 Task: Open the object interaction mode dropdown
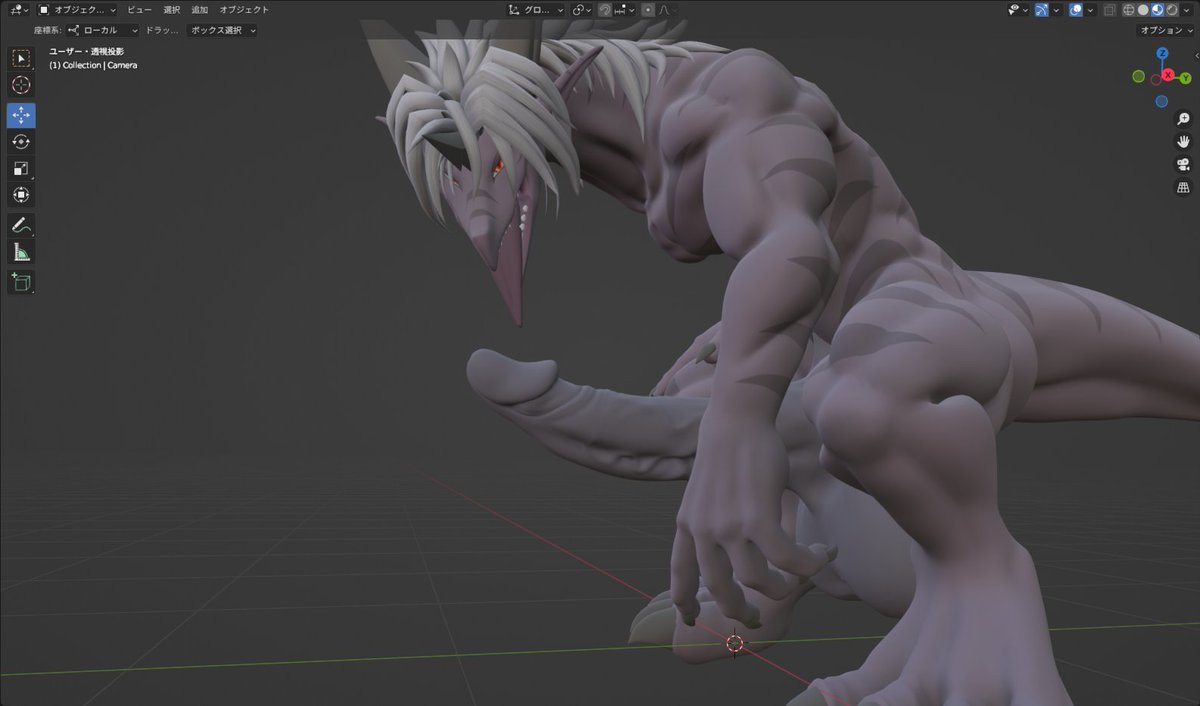pyautogui.click(x=77, y=10)
